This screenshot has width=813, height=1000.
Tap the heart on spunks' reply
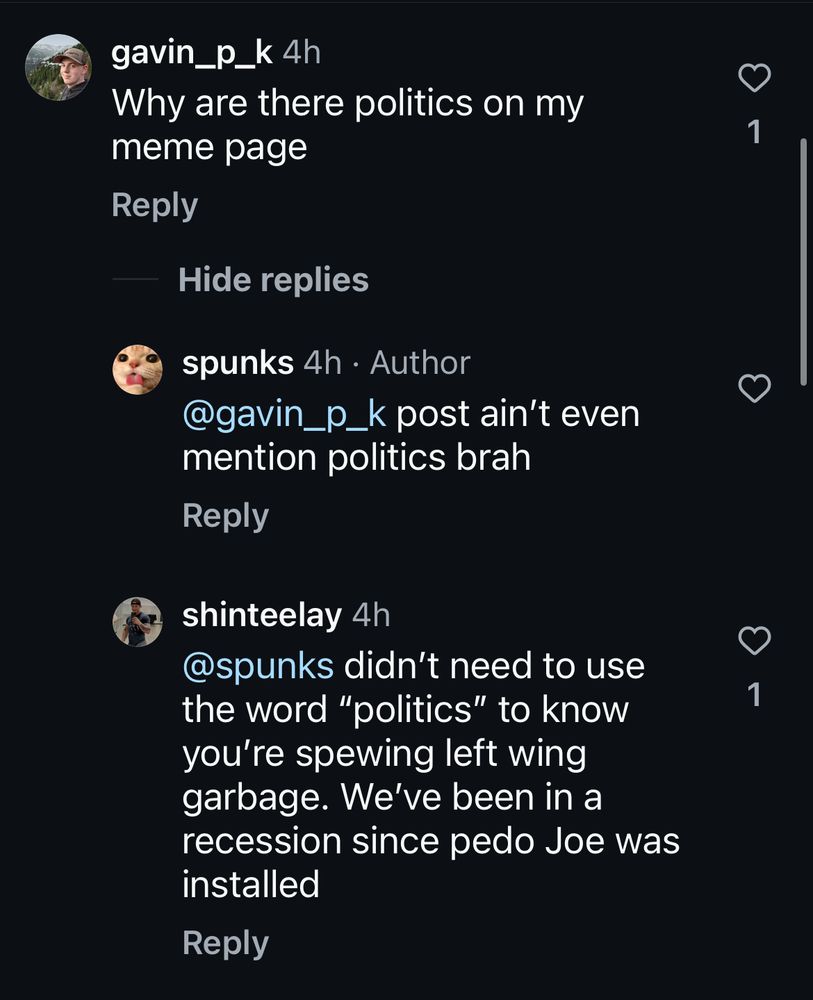tap(755, 388)
